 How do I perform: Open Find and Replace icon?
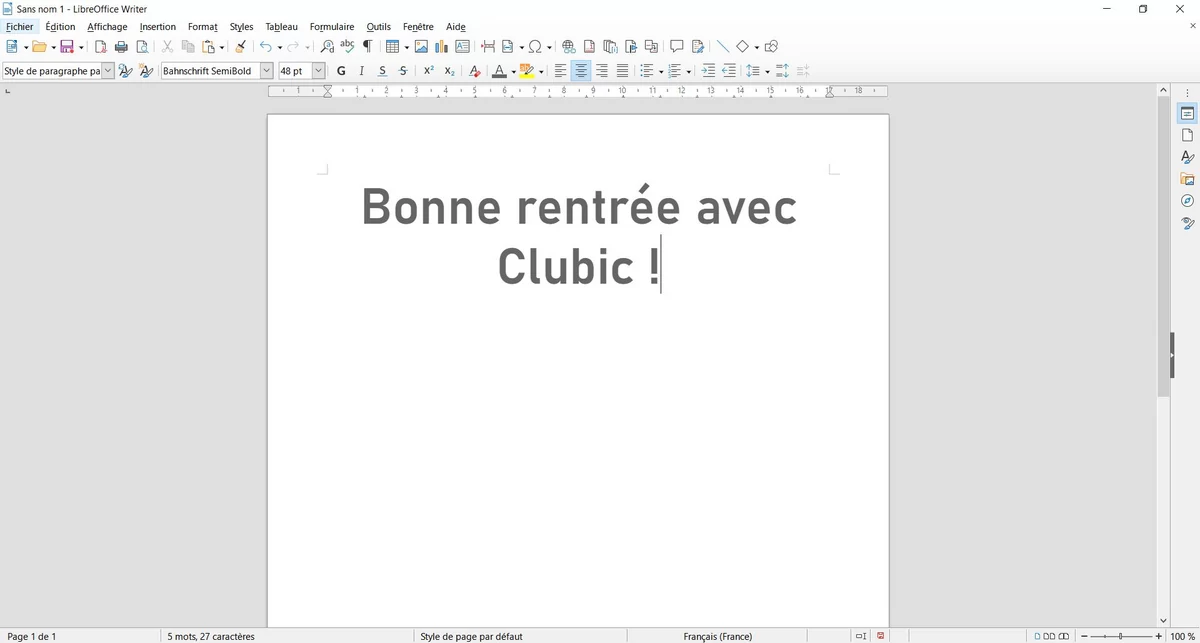(x=327, y=47)
